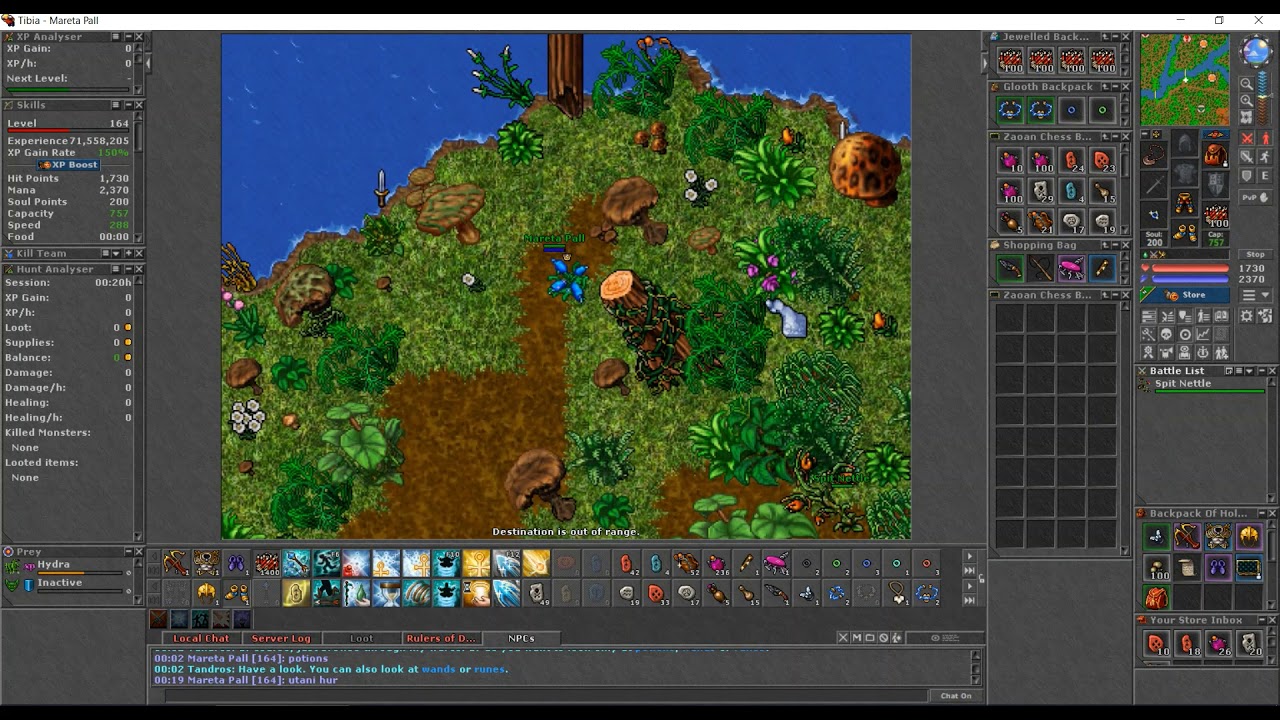
Task: Toggle expert mode E button
Action: click(x=1265, y=176)
